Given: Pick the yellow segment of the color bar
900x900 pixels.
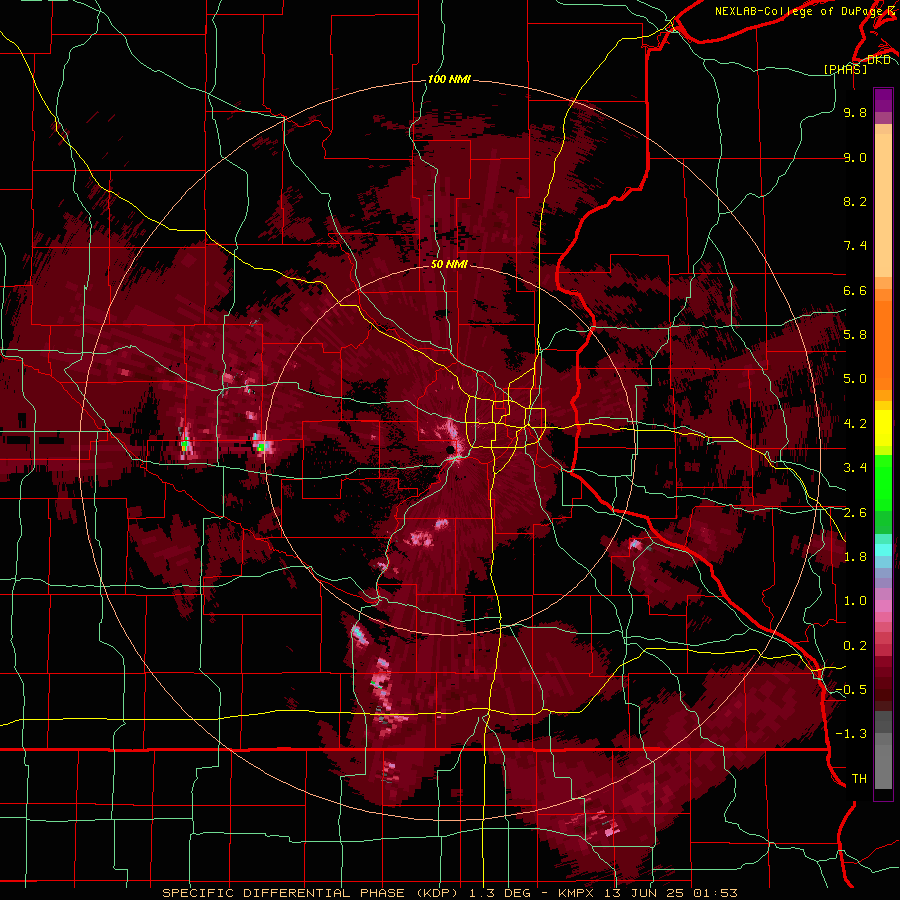Looking at the screenshot, I should [x=883, y=428].
